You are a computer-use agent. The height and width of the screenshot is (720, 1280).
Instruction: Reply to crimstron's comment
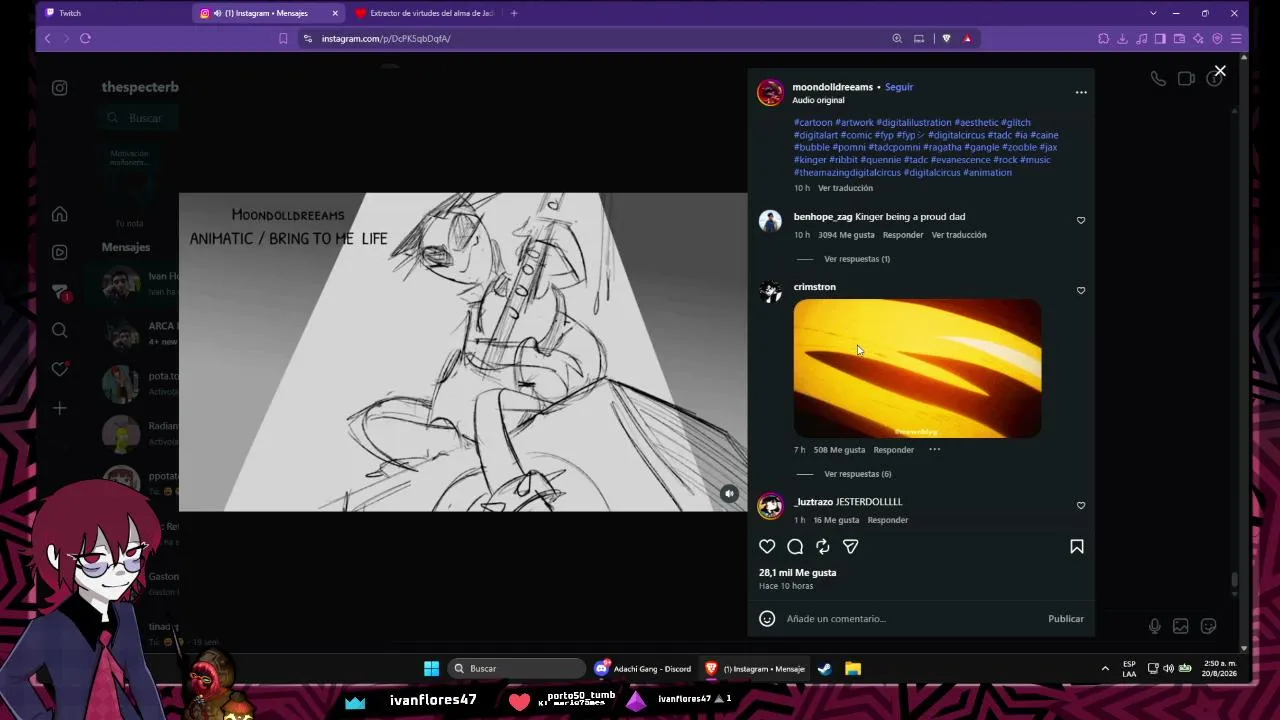click(x=894, y=450)
